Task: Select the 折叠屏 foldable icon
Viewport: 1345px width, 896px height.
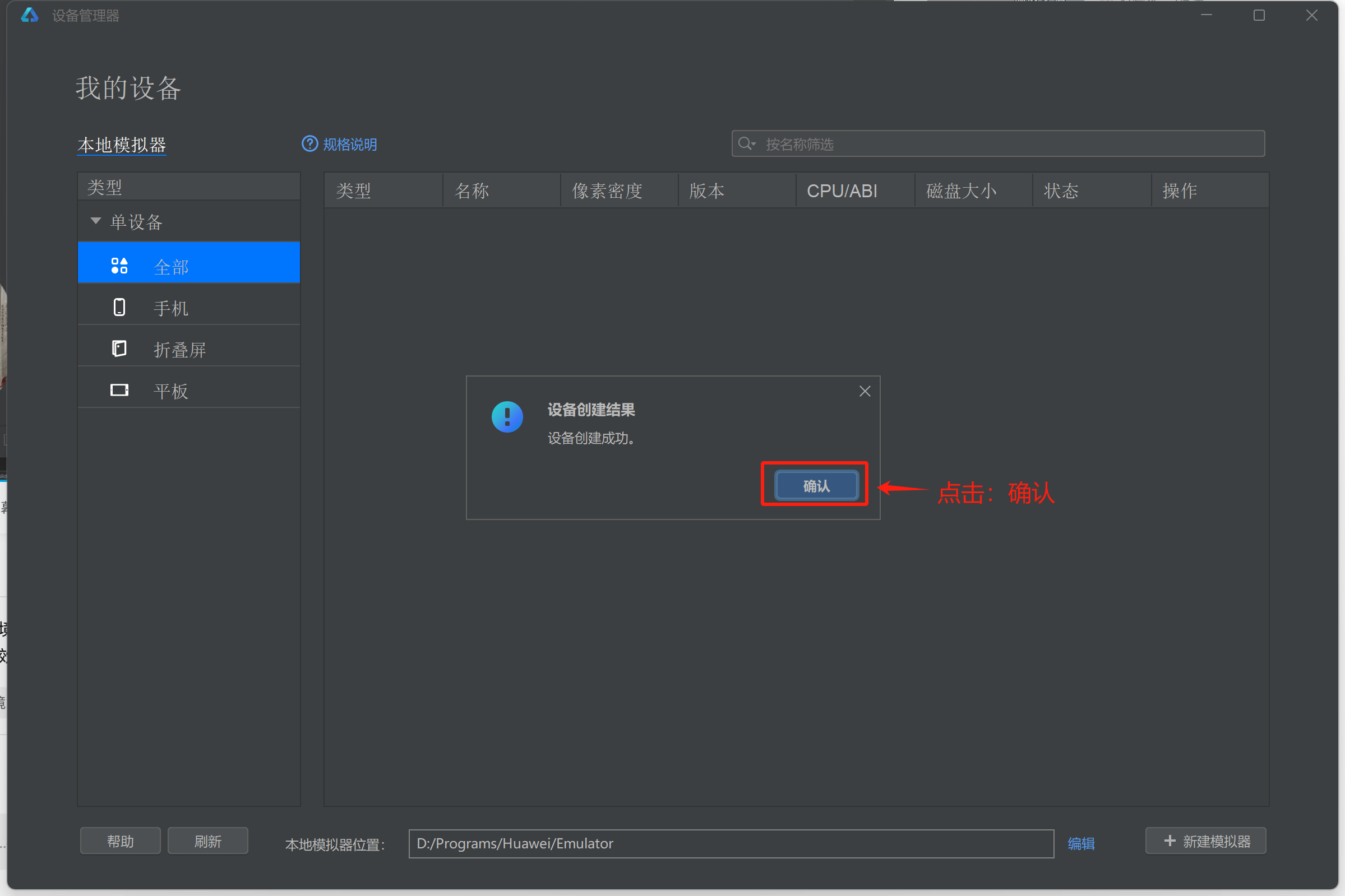Action: [119, 349]
